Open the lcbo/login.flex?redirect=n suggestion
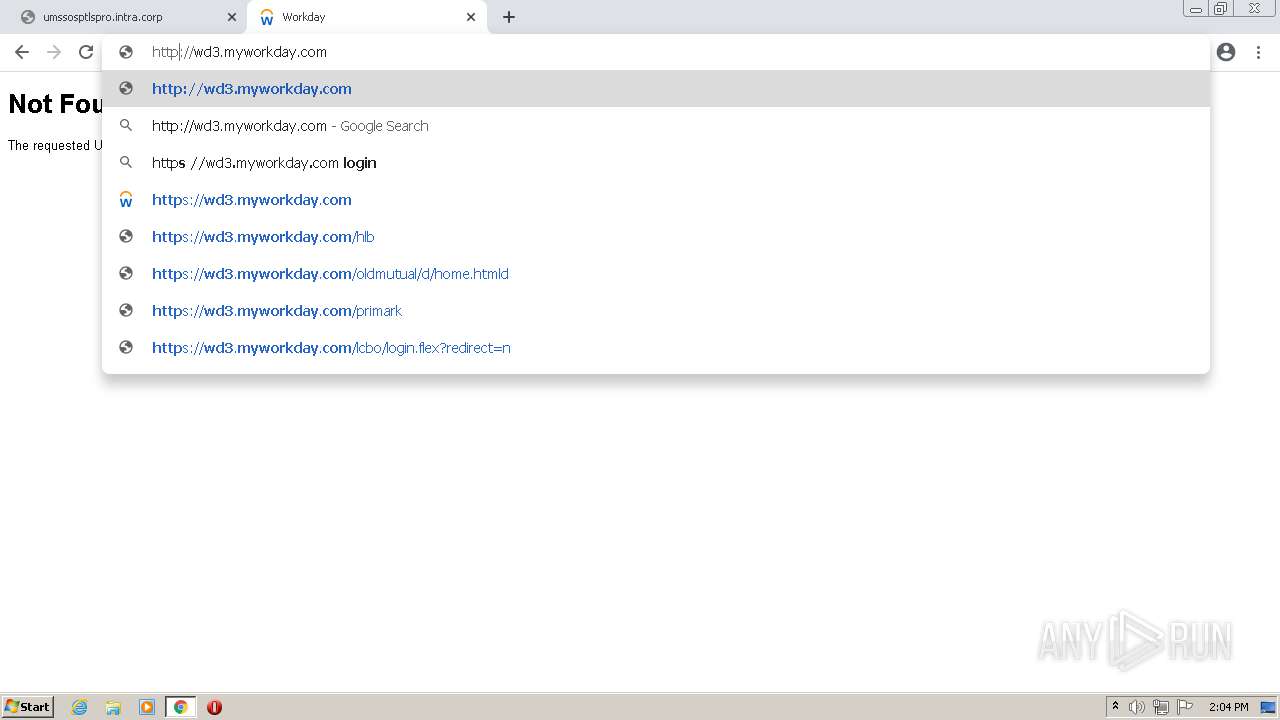1280x720 pixels. tap(656, 347)
